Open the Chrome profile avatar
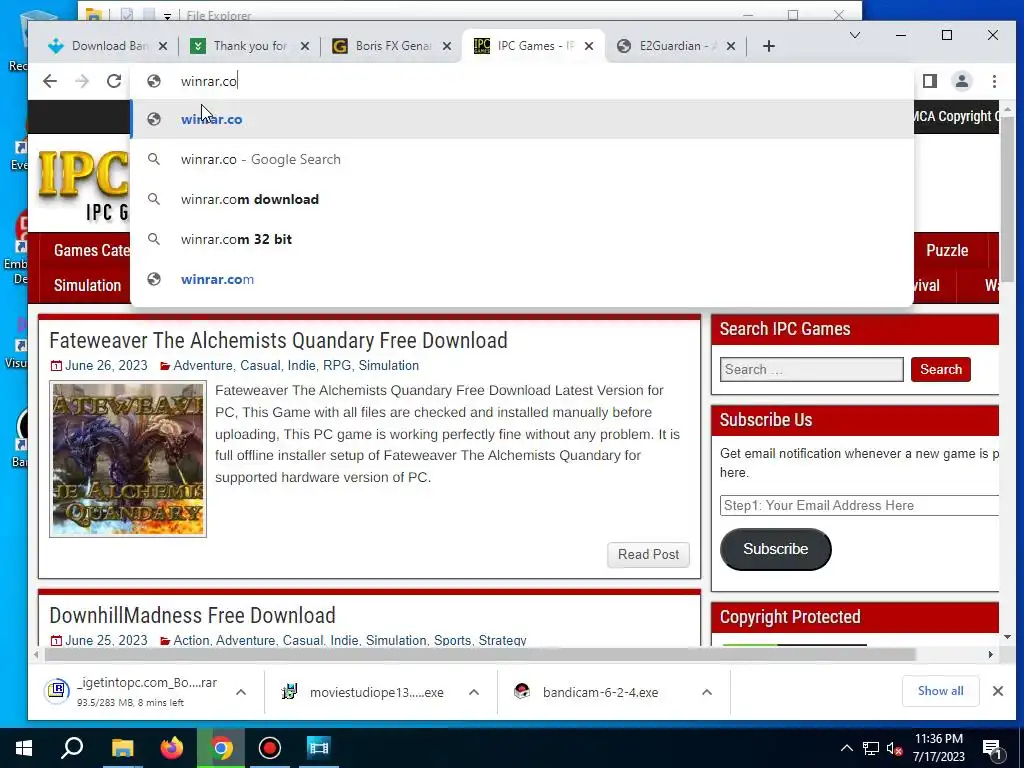The width and height of the screenshot is (1024, 768). (x=961, y=81)
